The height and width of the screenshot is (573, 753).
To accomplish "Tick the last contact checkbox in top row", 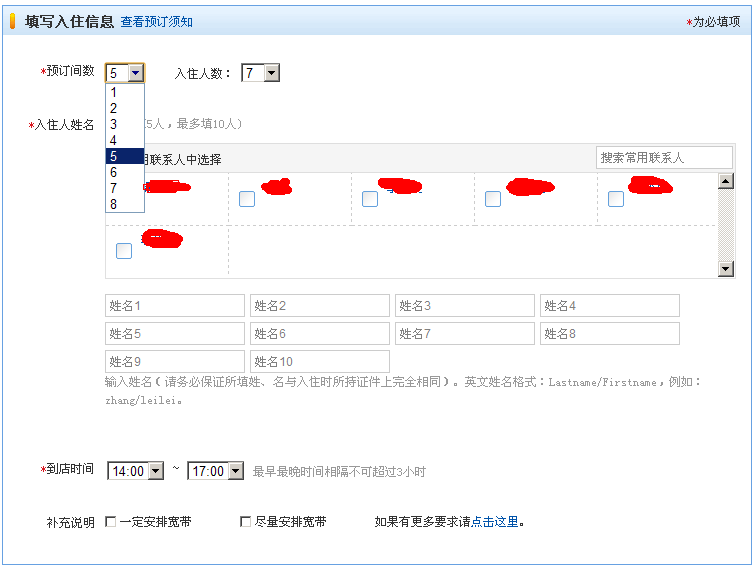I will coord(616,199).
